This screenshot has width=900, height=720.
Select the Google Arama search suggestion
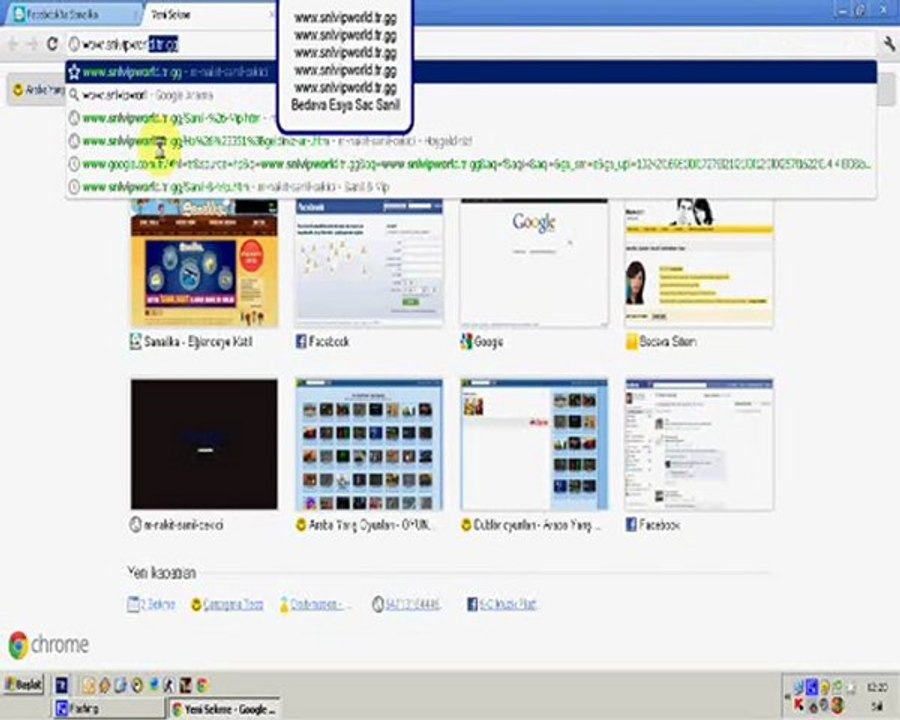tap(471, 95)
